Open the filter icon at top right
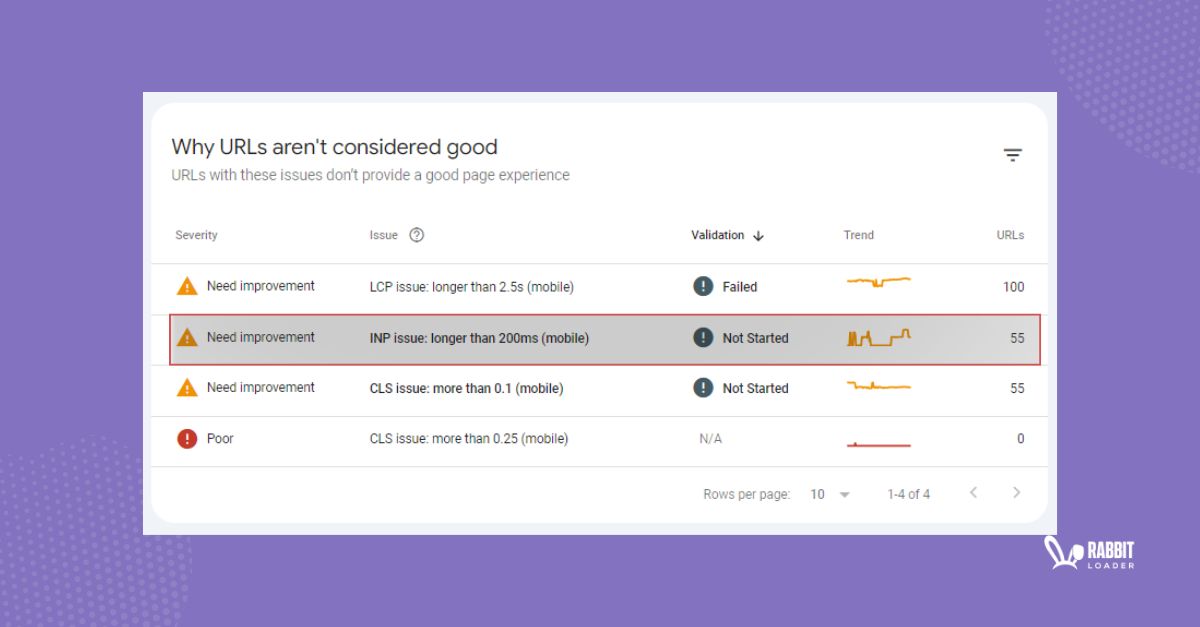 tap(1013, 154)
